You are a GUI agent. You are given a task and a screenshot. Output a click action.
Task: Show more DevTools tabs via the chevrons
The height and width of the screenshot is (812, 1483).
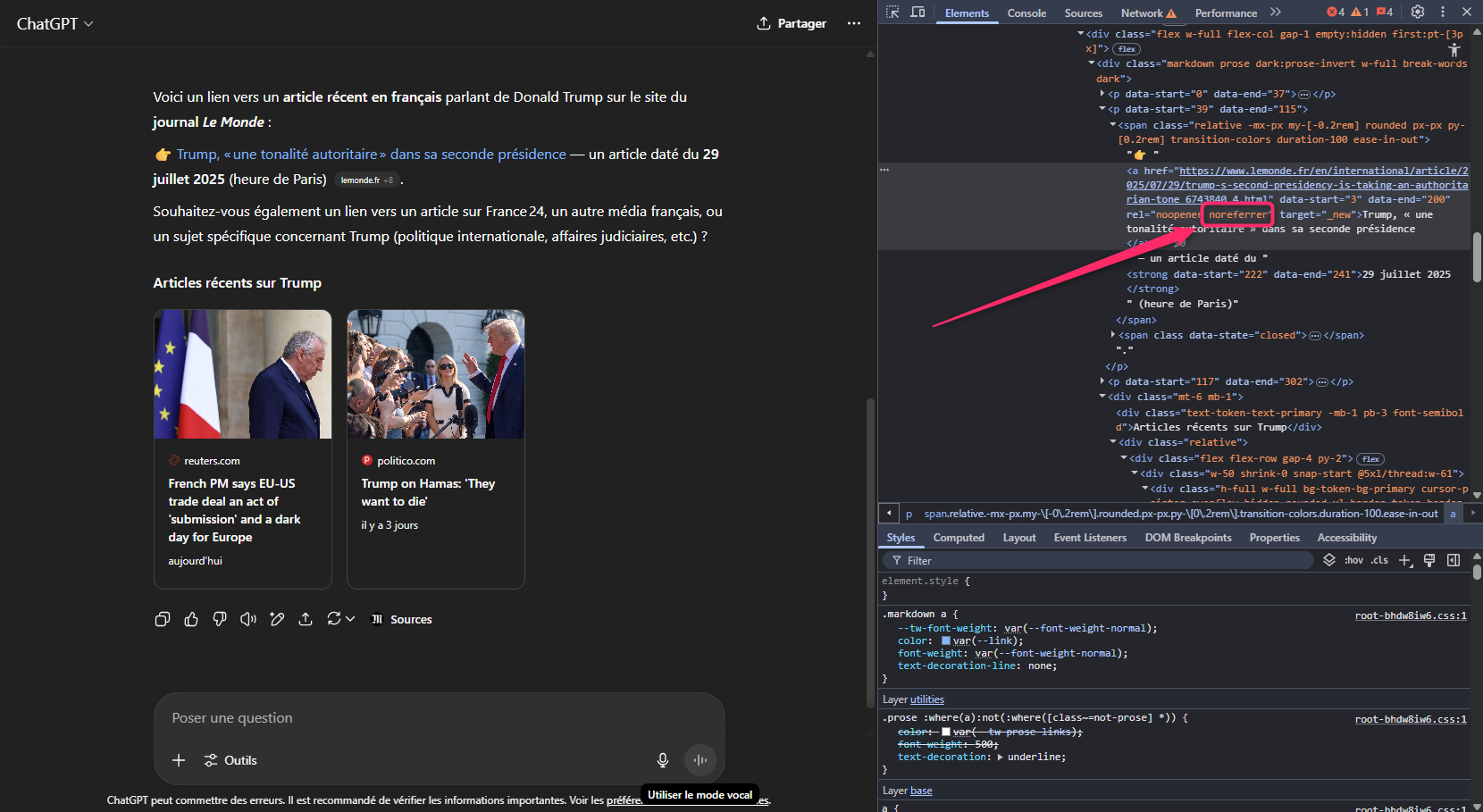[1276, 13]
